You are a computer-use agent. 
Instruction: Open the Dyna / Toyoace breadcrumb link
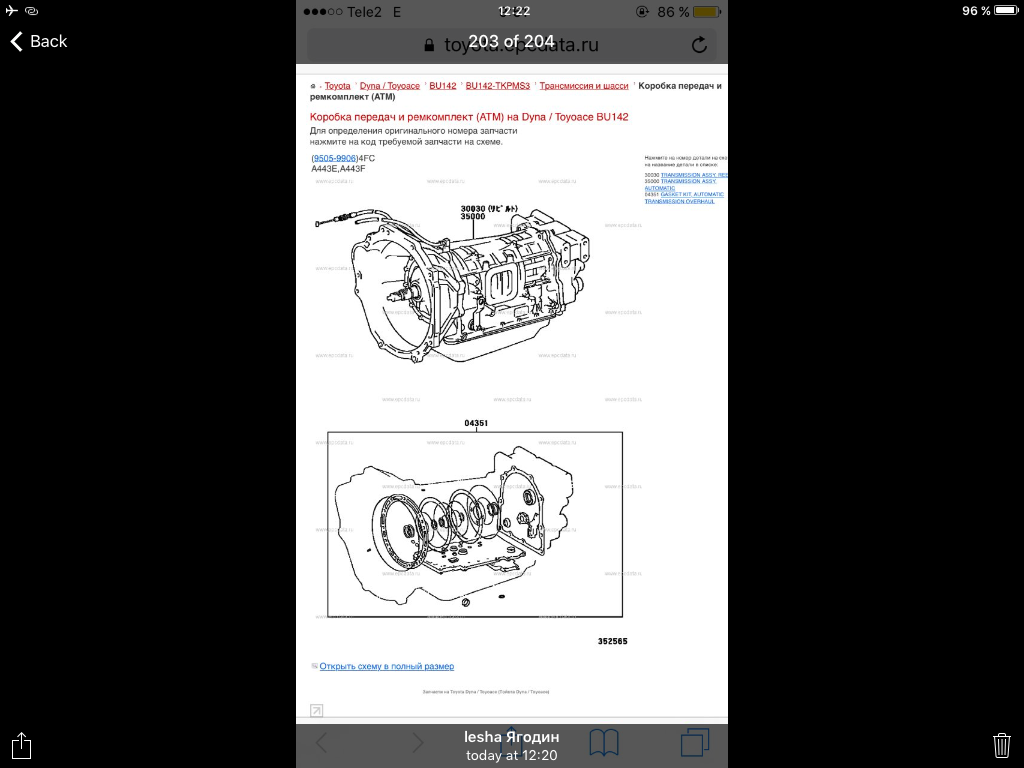coord(389,86)
